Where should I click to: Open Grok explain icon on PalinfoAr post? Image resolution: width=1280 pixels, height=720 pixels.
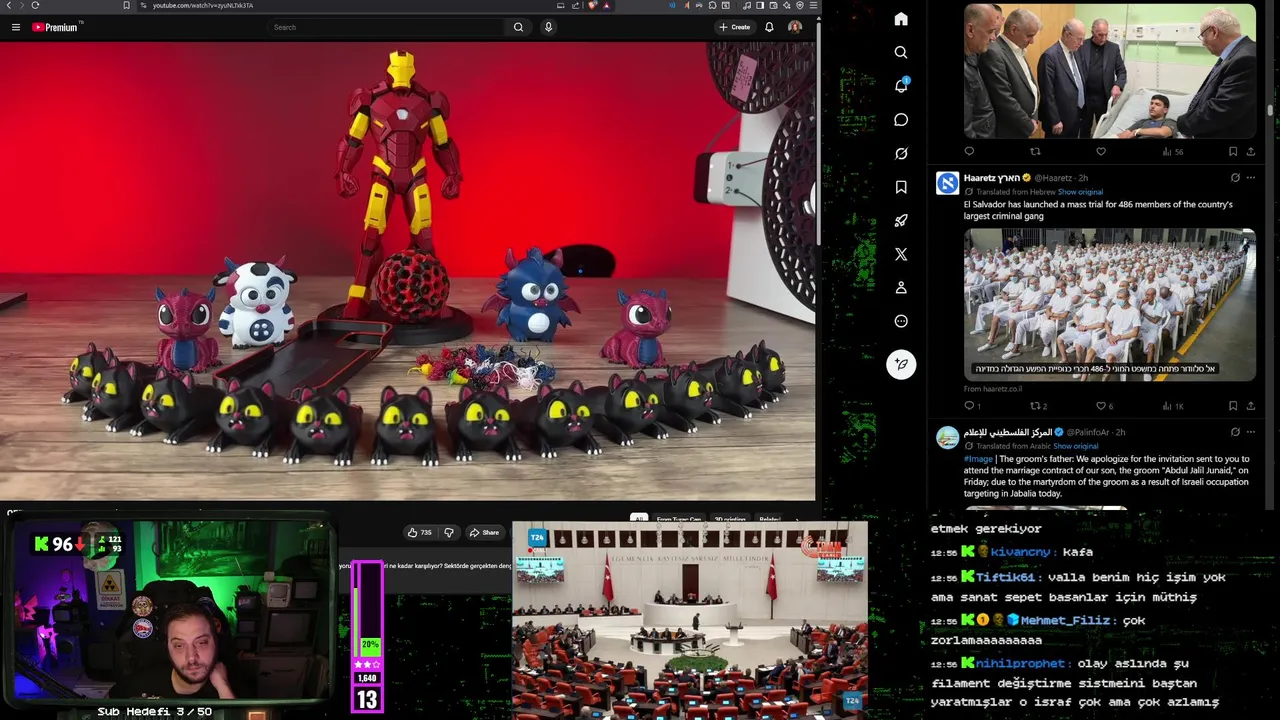pyautogui.click(x=1235, y=432)
